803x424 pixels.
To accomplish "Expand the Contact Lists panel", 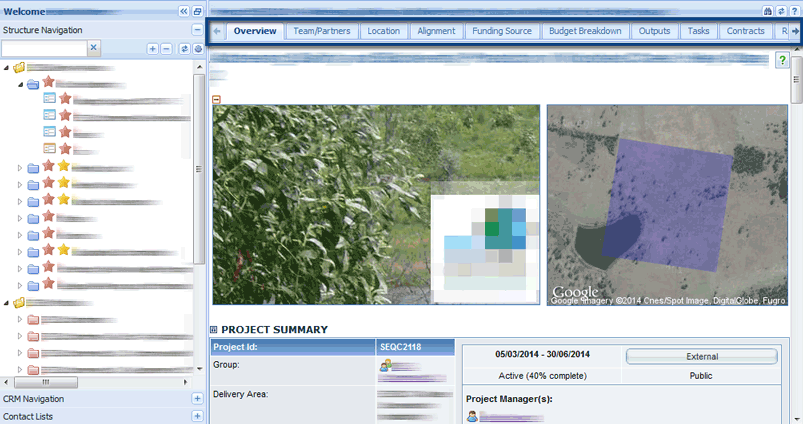I will (x=197, y=416).
